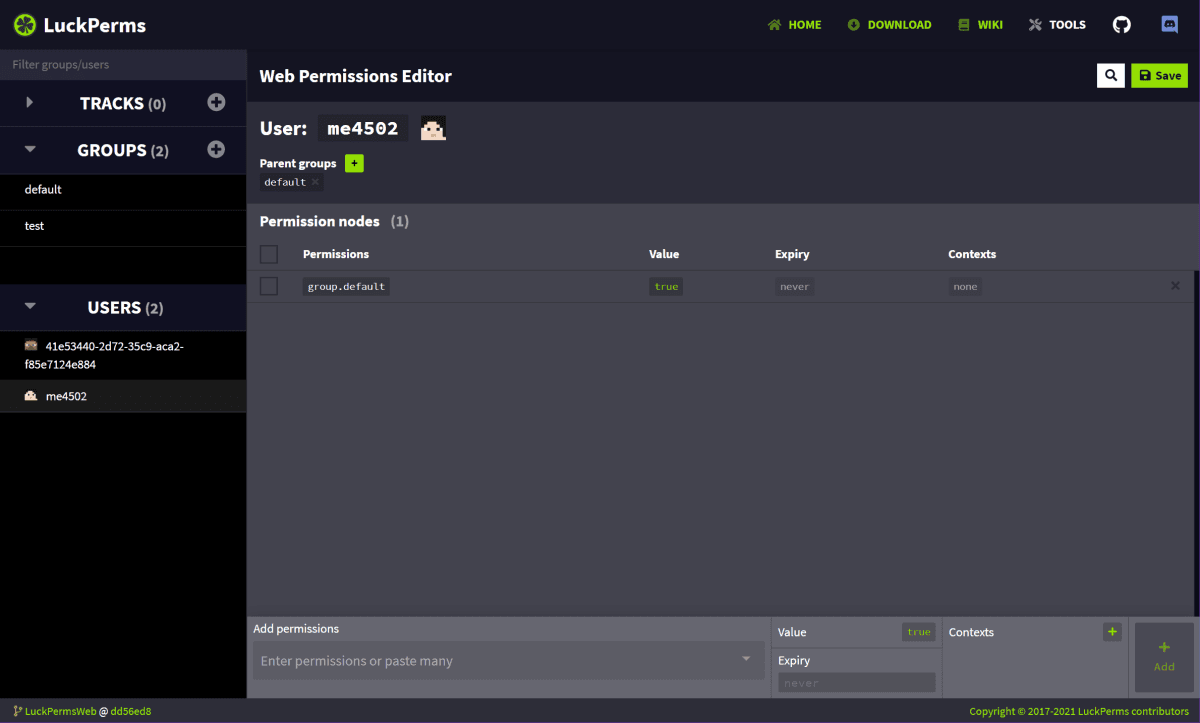1200x723 pixels.
Task: Click the player avatar next to me4502
Action: tap(432, 128)
